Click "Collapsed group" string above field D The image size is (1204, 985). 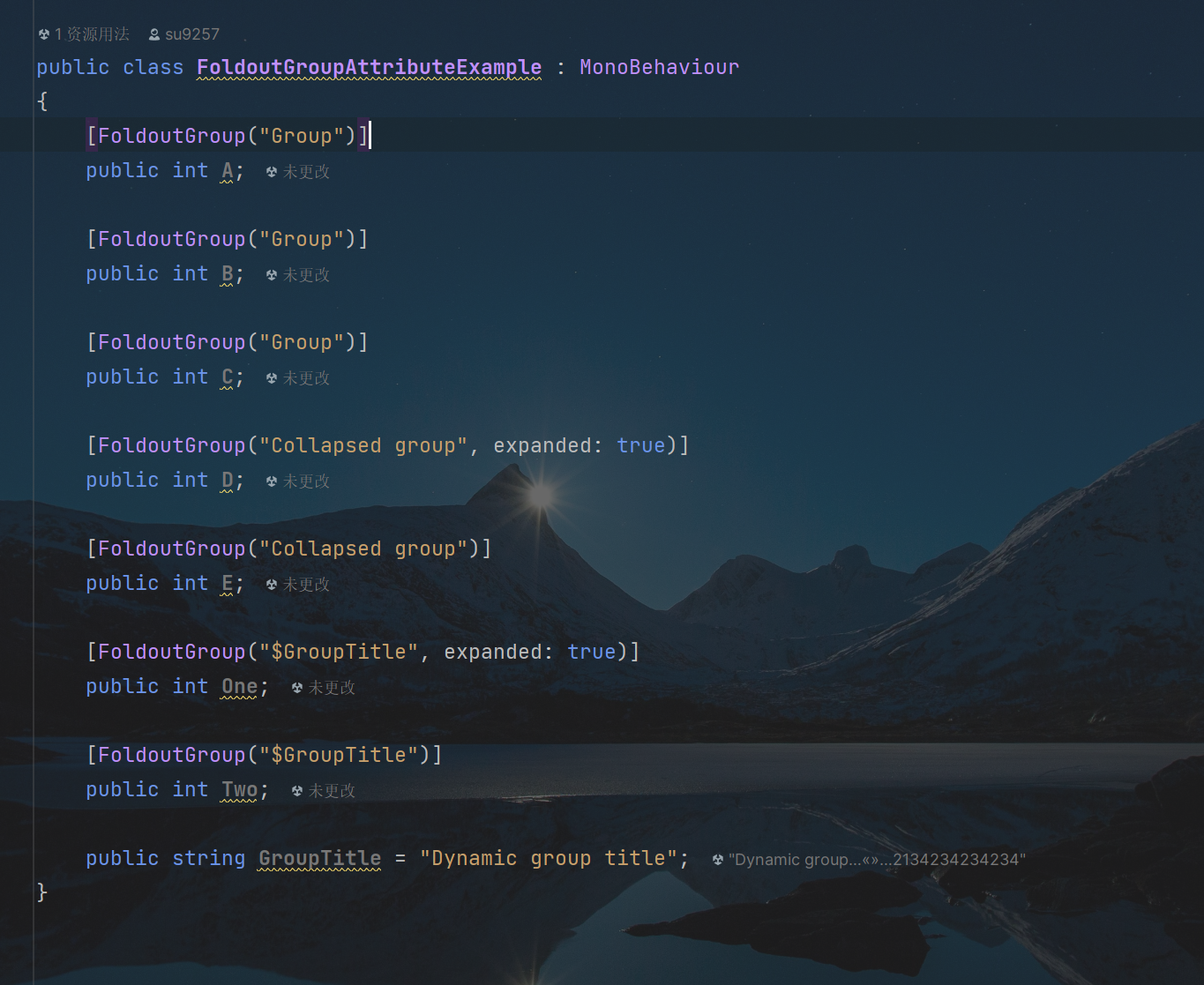[x=363, y=445]
